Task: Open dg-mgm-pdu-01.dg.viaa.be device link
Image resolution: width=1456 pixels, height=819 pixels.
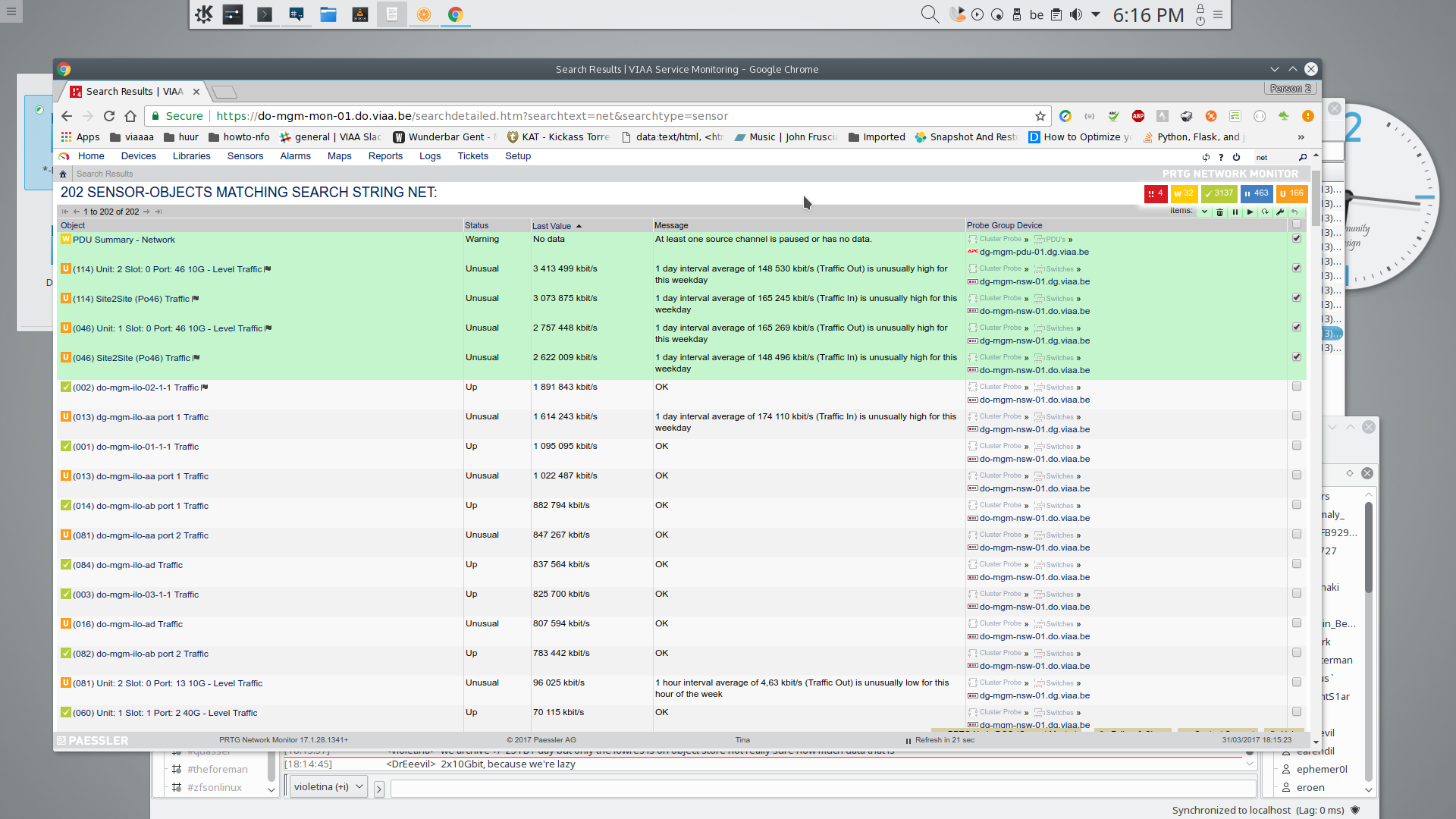Action: 1034,252
